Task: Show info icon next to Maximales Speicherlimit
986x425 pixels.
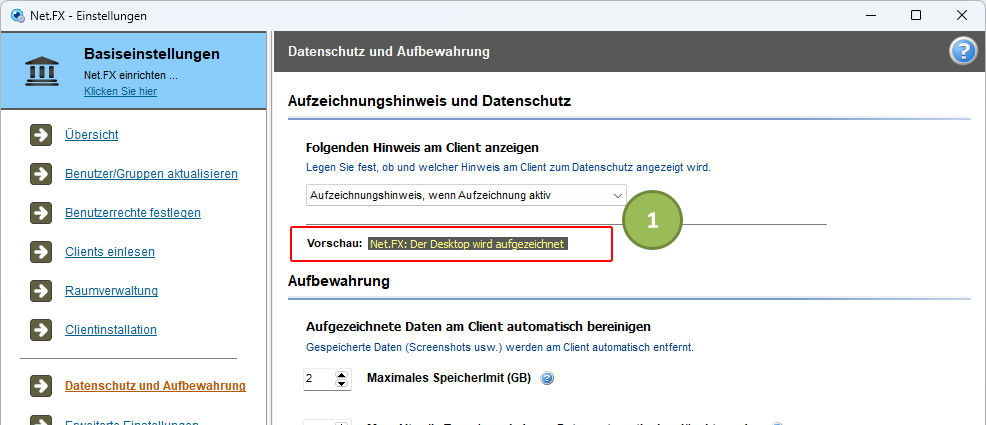Action: coord(547,378)
